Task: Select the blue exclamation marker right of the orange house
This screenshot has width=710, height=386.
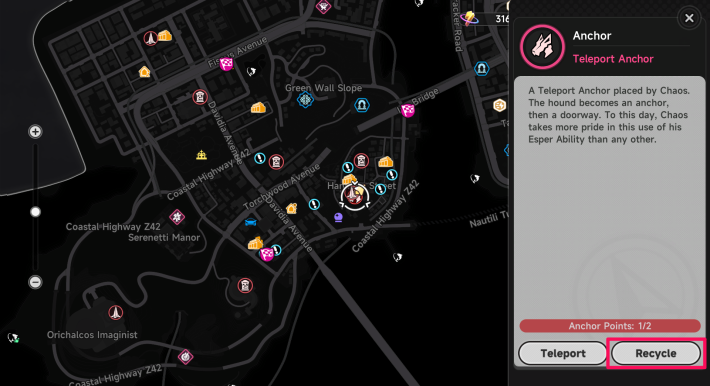Action: click(x=314, y=205)
